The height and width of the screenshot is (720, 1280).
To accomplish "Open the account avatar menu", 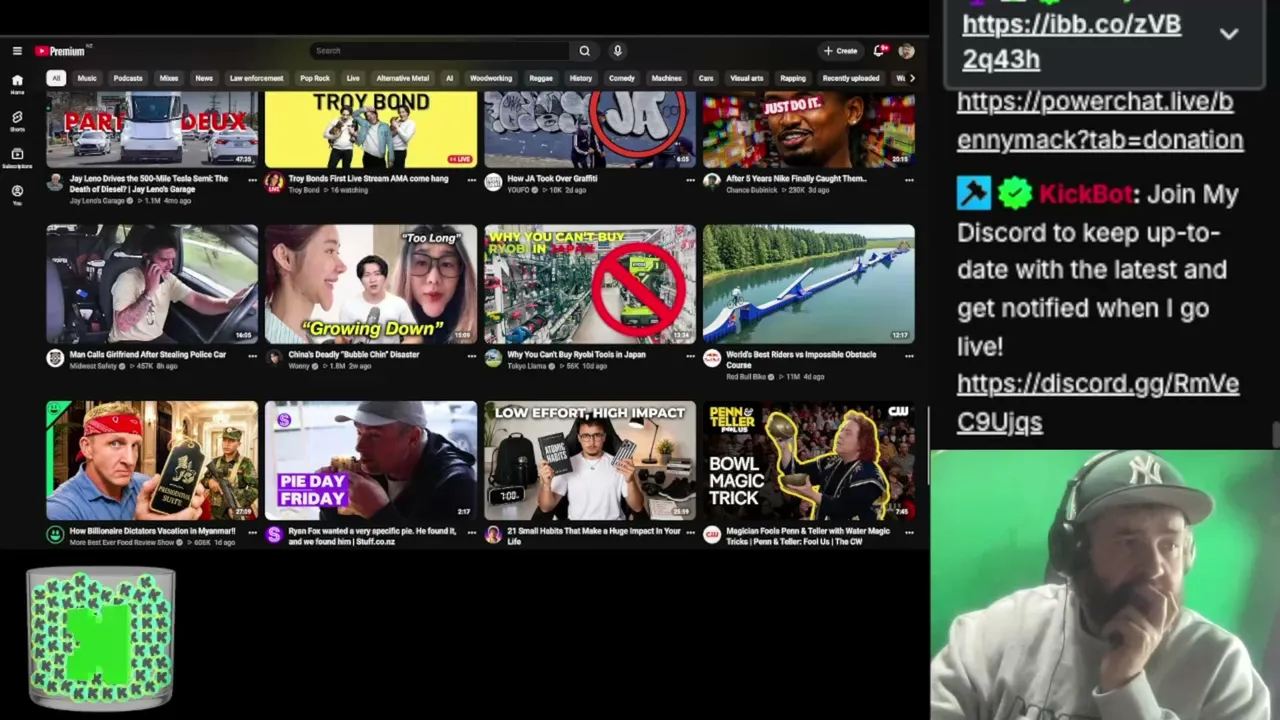I will tap(906, 51).
